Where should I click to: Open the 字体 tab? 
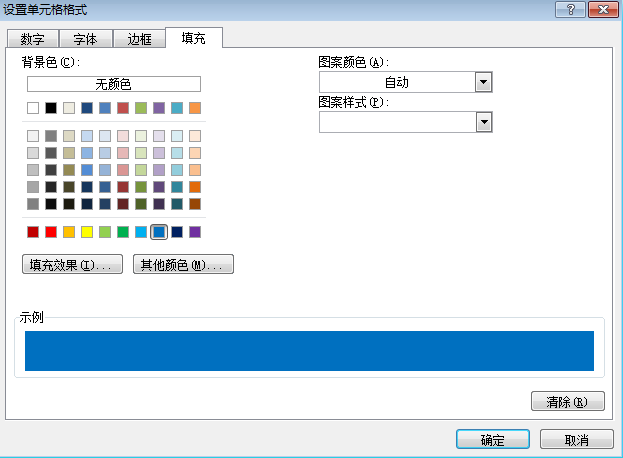tap(85, 39)
